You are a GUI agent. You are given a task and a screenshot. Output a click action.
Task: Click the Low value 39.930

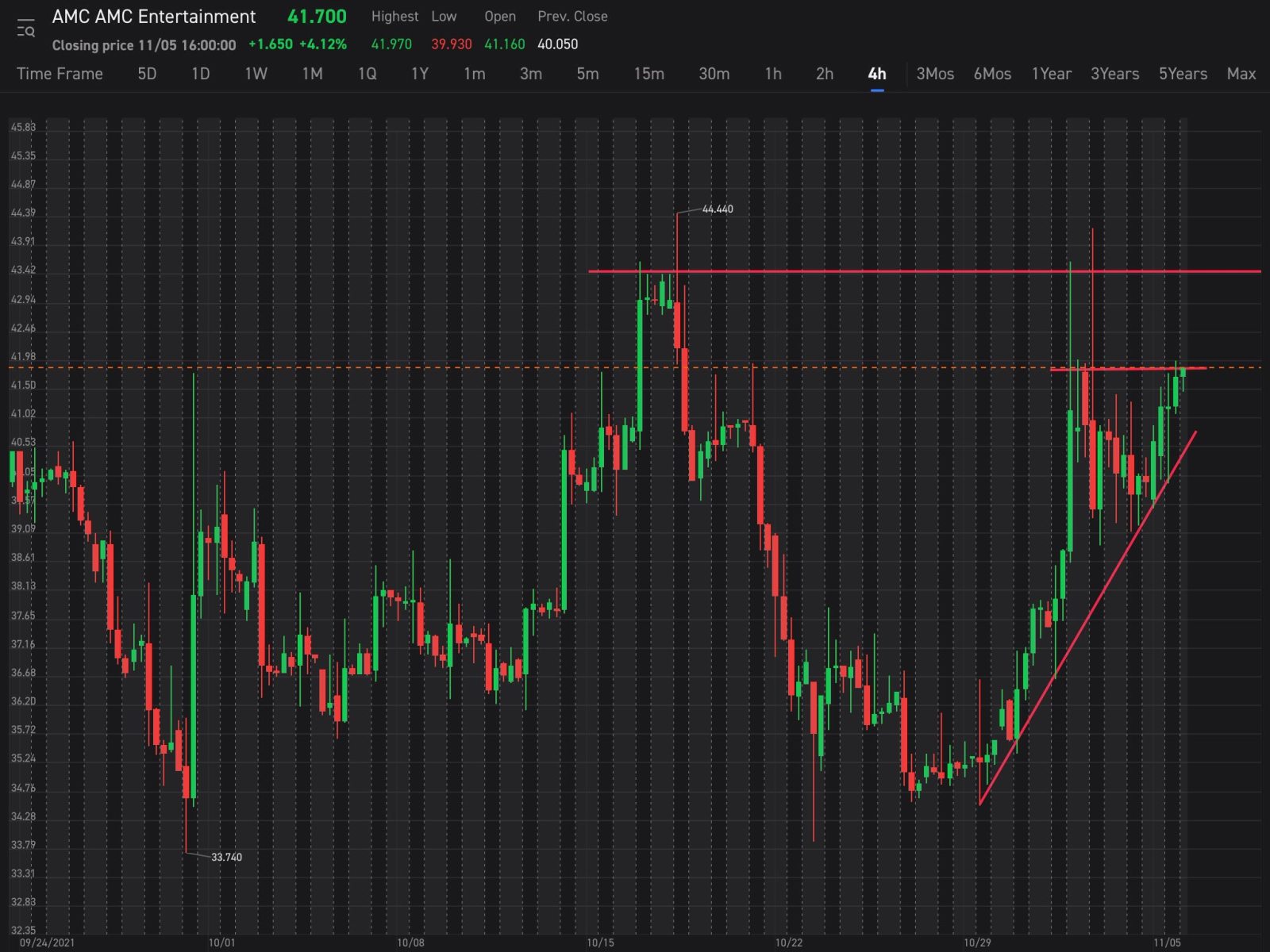point(452,44)
